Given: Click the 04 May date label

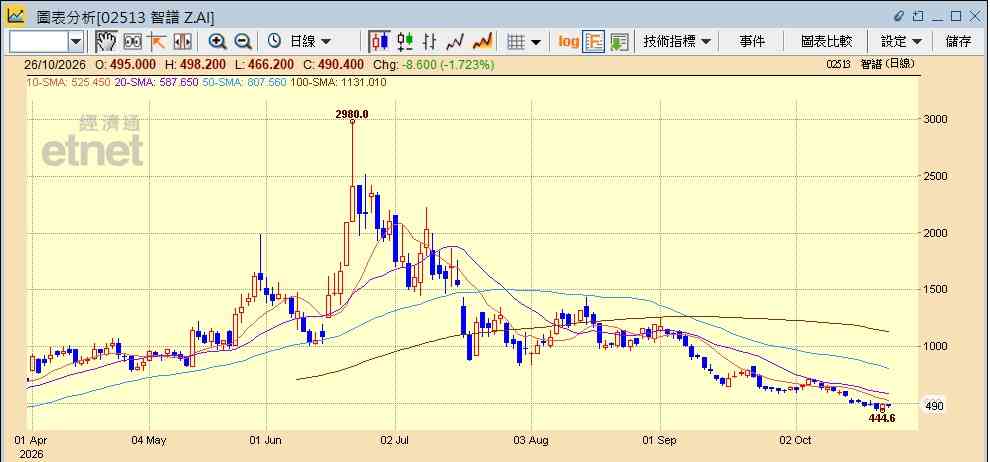Looking at the screenshot, I should tap(150, 441).
